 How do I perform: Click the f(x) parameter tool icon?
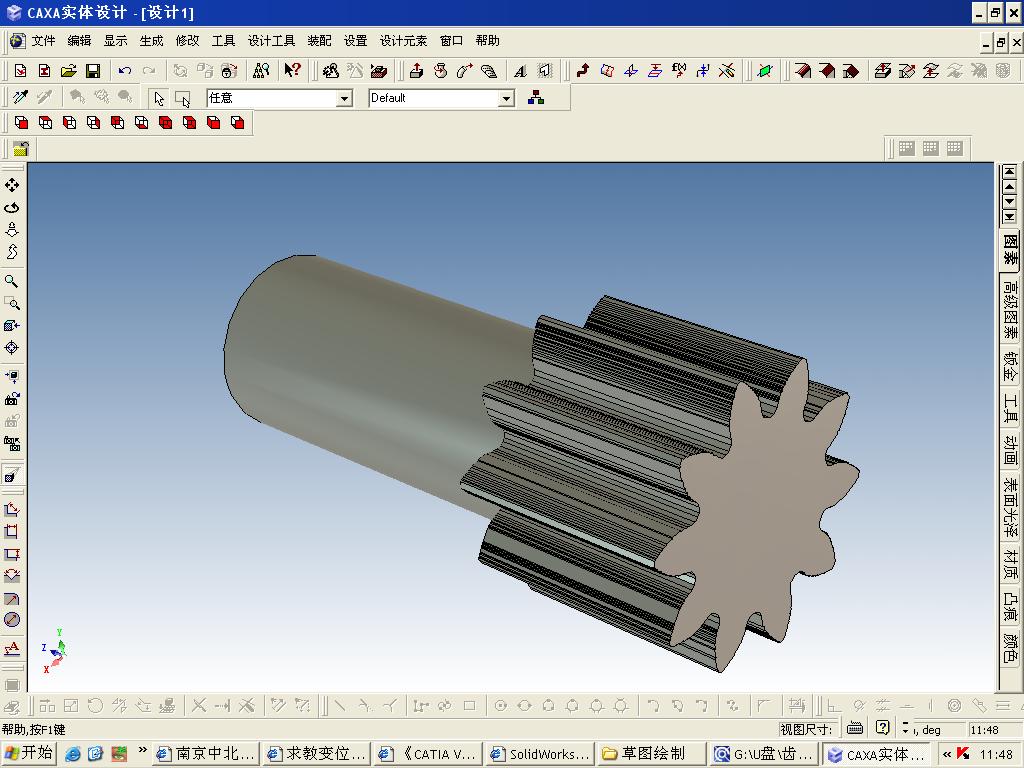click(x=679, y=70)
